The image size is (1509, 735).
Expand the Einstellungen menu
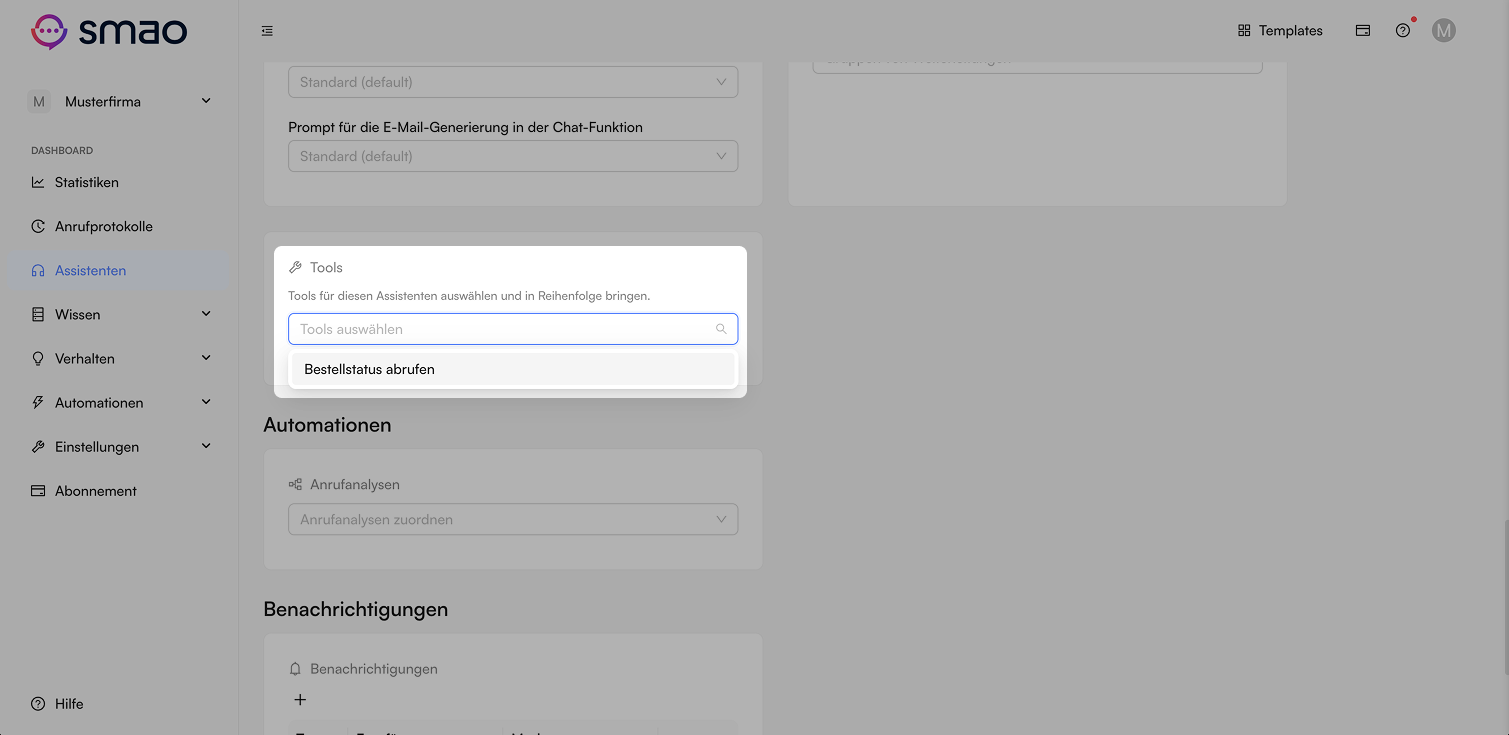[120, 446]
